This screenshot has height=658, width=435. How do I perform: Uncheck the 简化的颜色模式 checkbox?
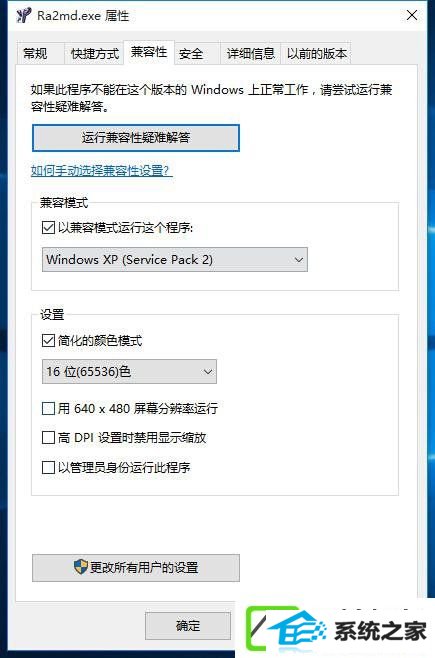coord(48,340)
